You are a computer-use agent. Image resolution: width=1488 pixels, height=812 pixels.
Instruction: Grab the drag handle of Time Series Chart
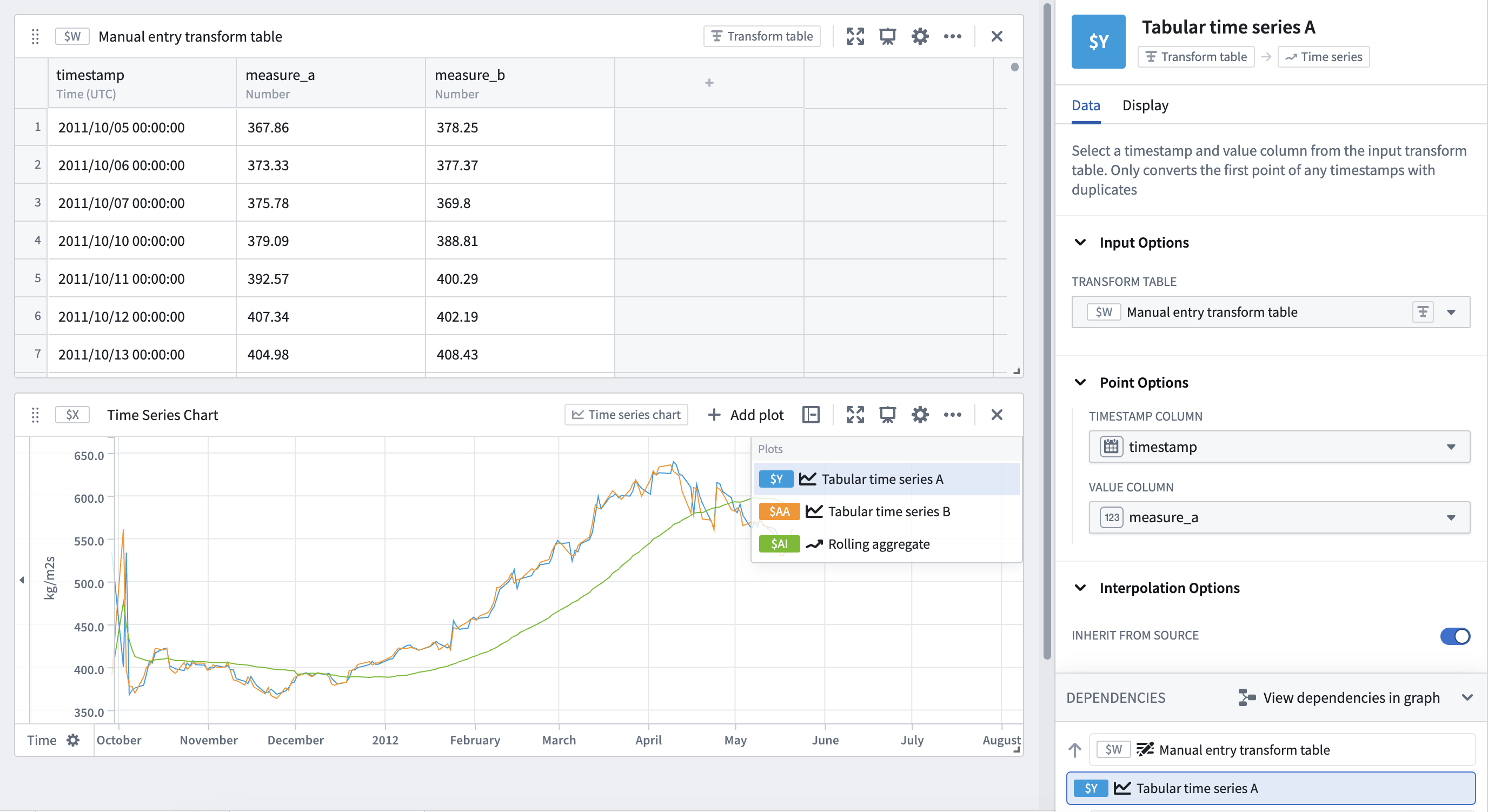coord(35,415)
